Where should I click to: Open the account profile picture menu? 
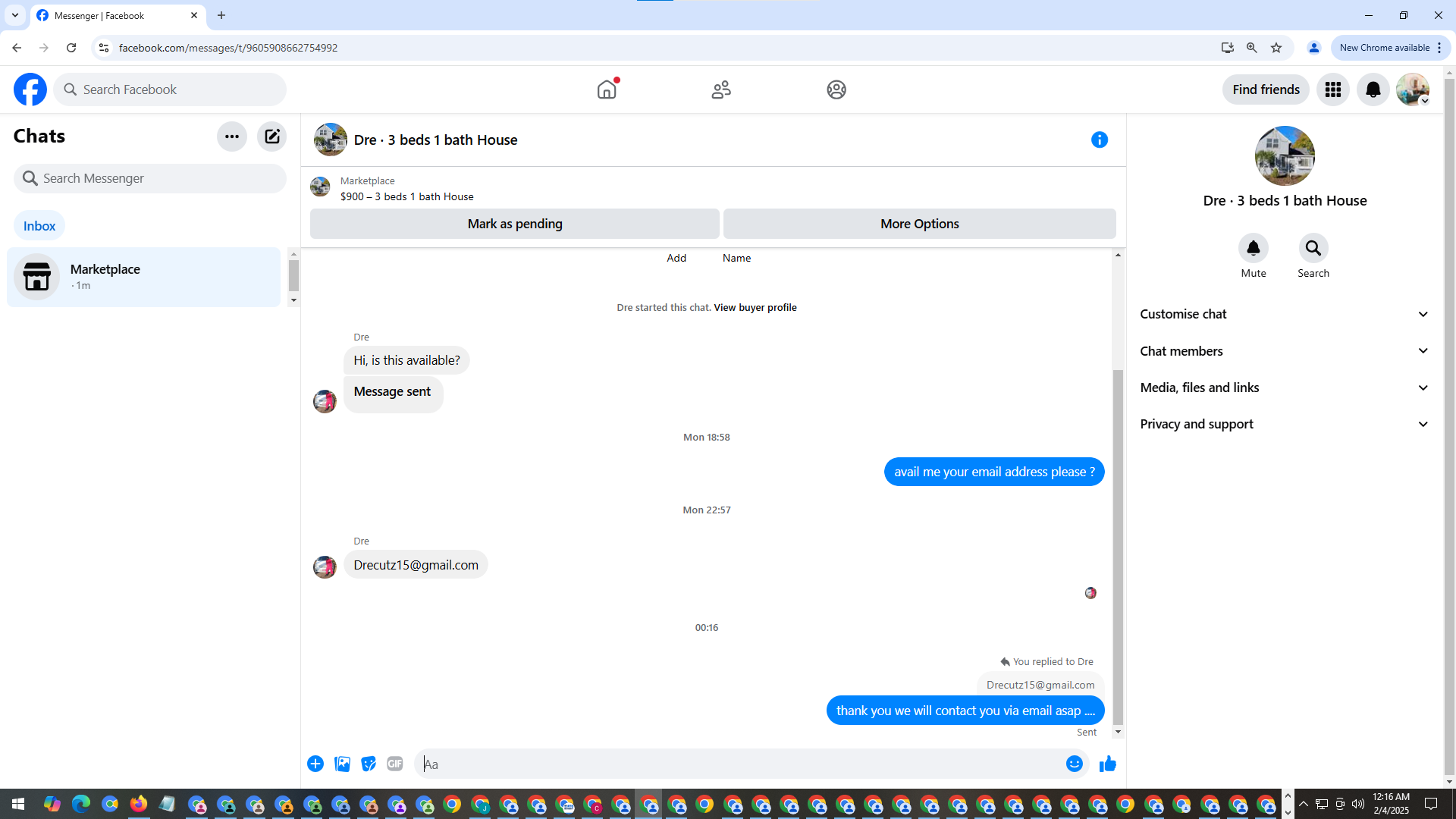click(1413, 89)
